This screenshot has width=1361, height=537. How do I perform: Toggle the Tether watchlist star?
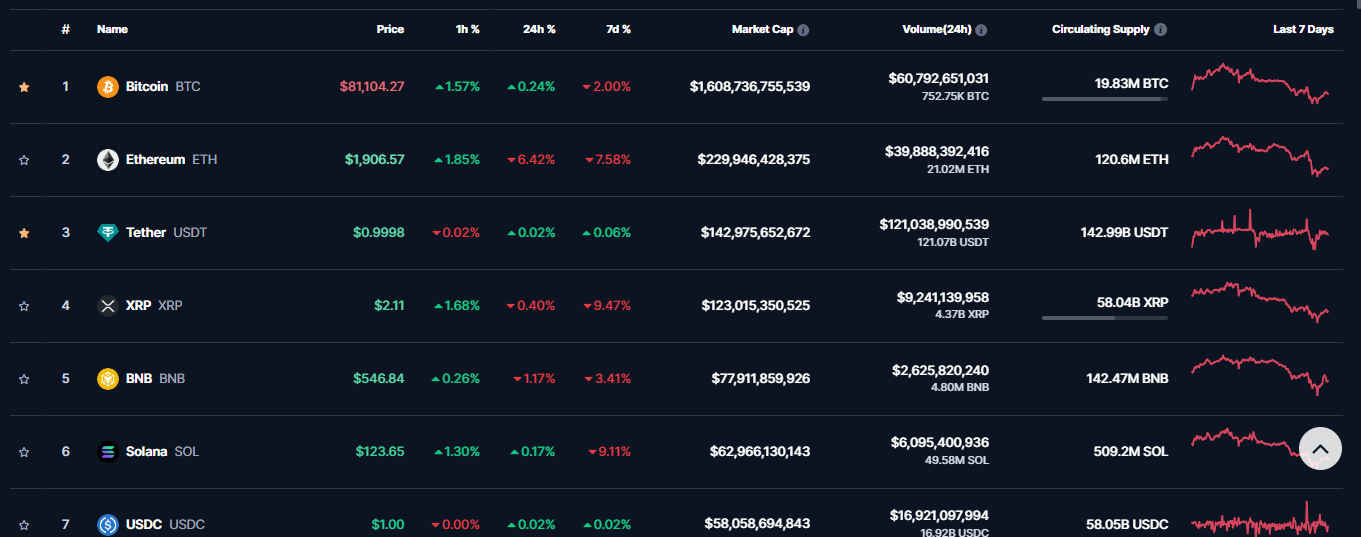[x=24, y=233]
